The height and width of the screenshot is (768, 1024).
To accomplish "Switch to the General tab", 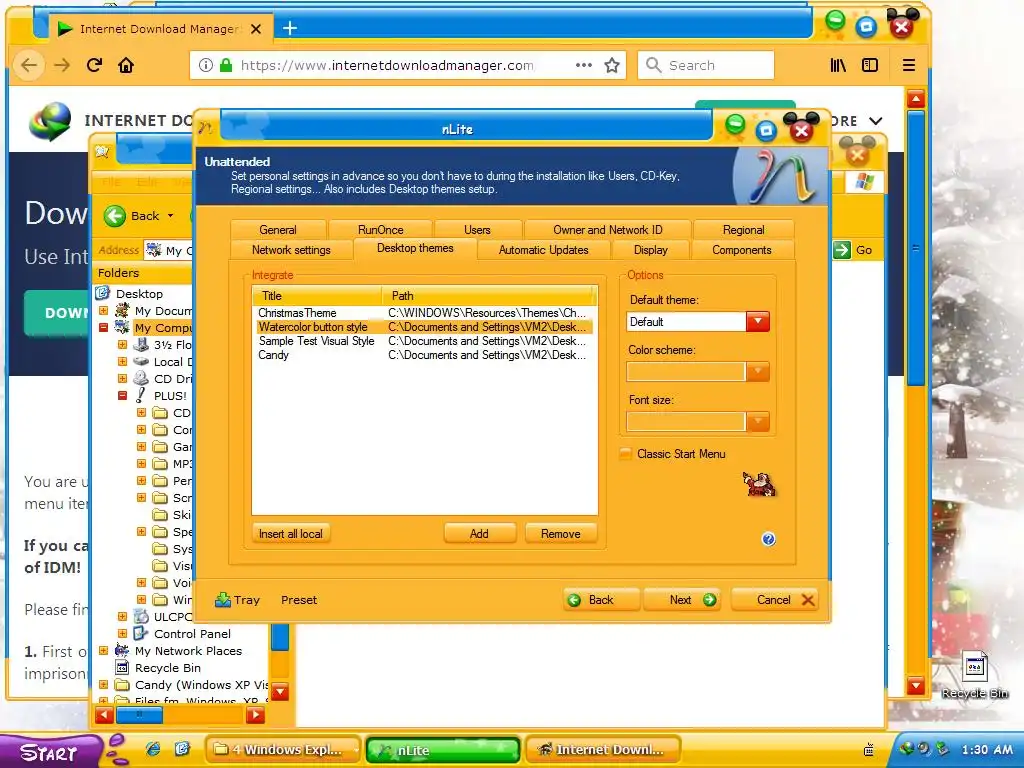I will tap(278, 229).
